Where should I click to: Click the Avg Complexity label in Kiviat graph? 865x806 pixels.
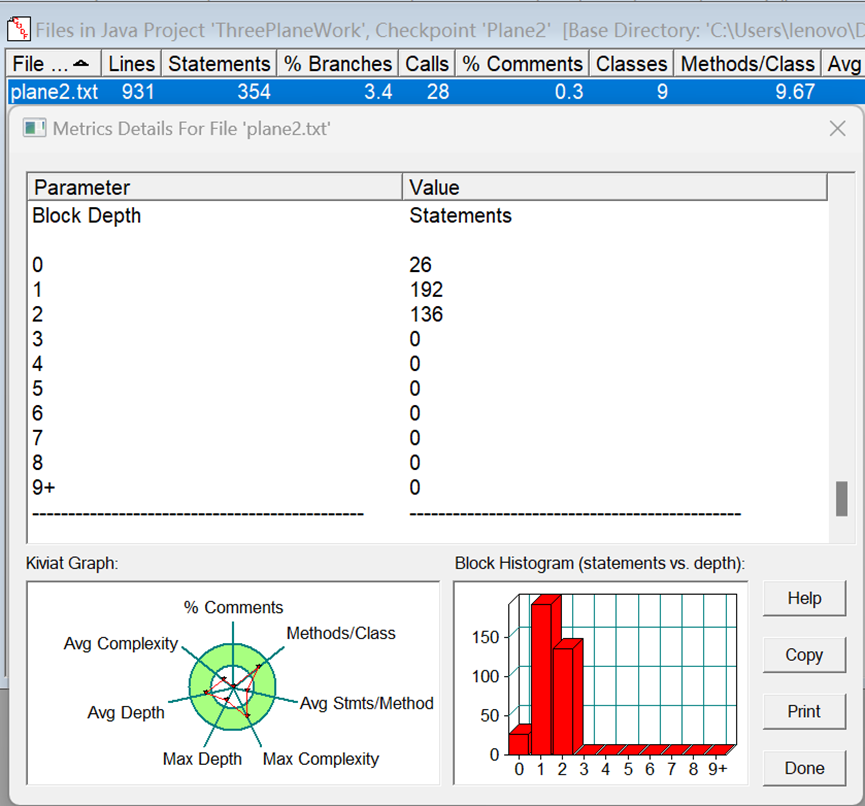pyautogui.click(x=121, y=644)
